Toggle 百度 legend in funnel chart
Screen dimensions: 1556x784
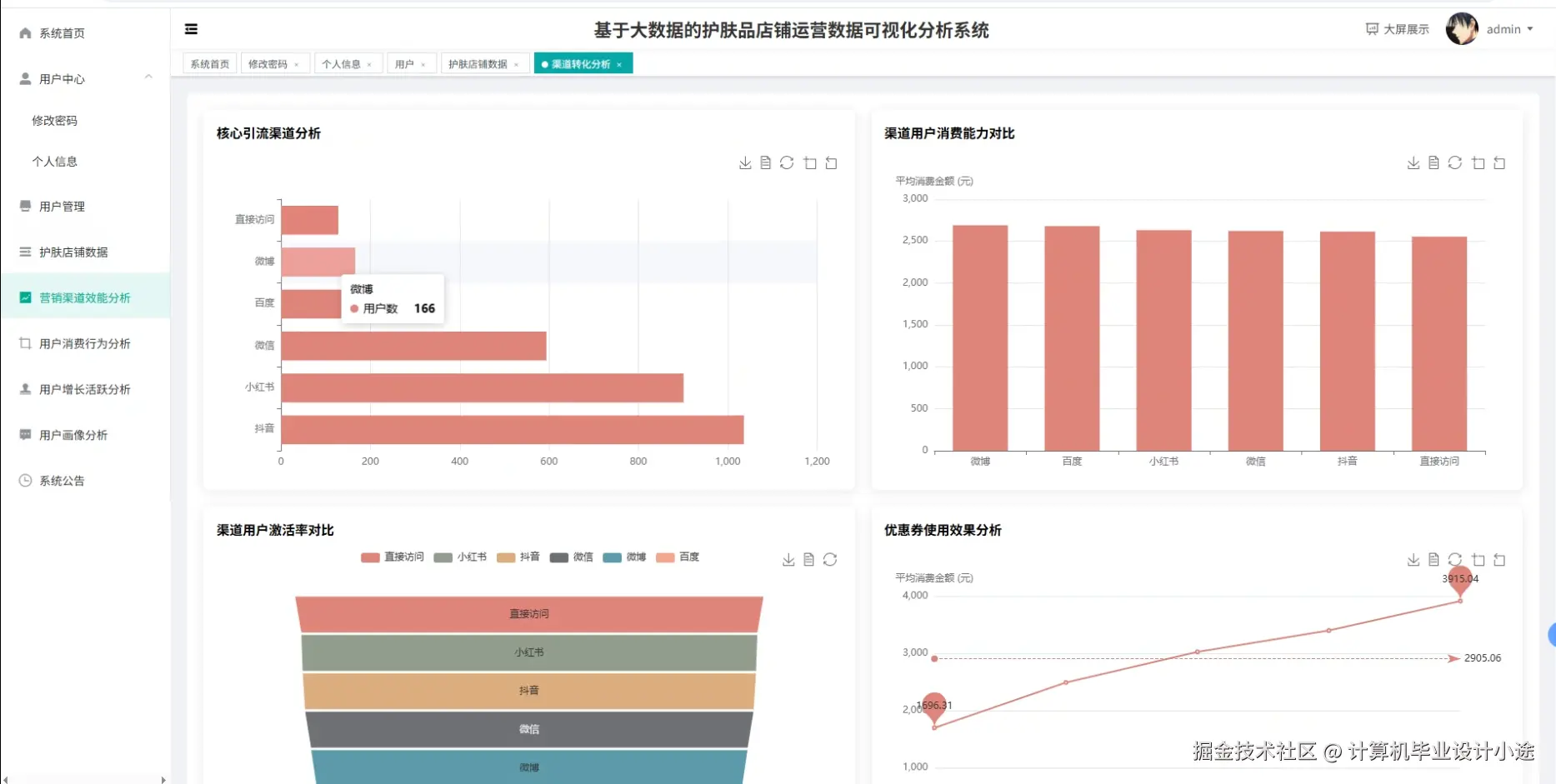pos(678,557)
